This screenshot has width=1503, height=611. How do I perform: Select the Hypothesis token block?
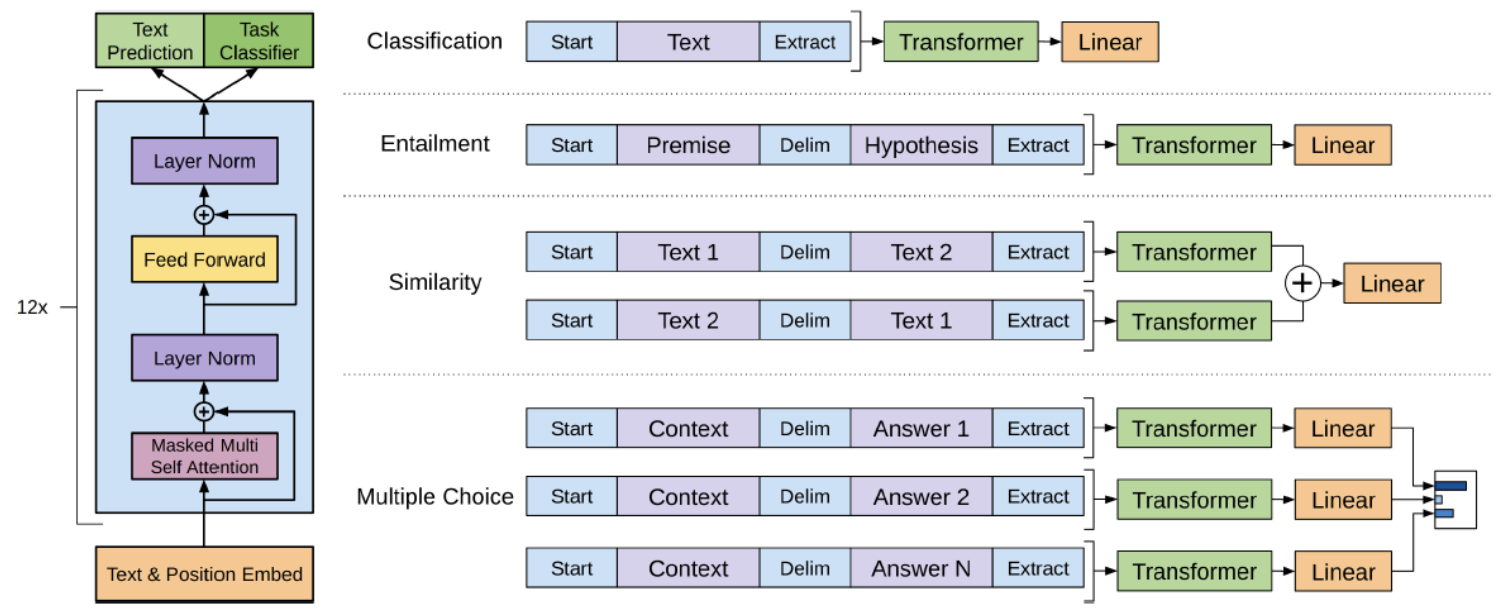921,145
